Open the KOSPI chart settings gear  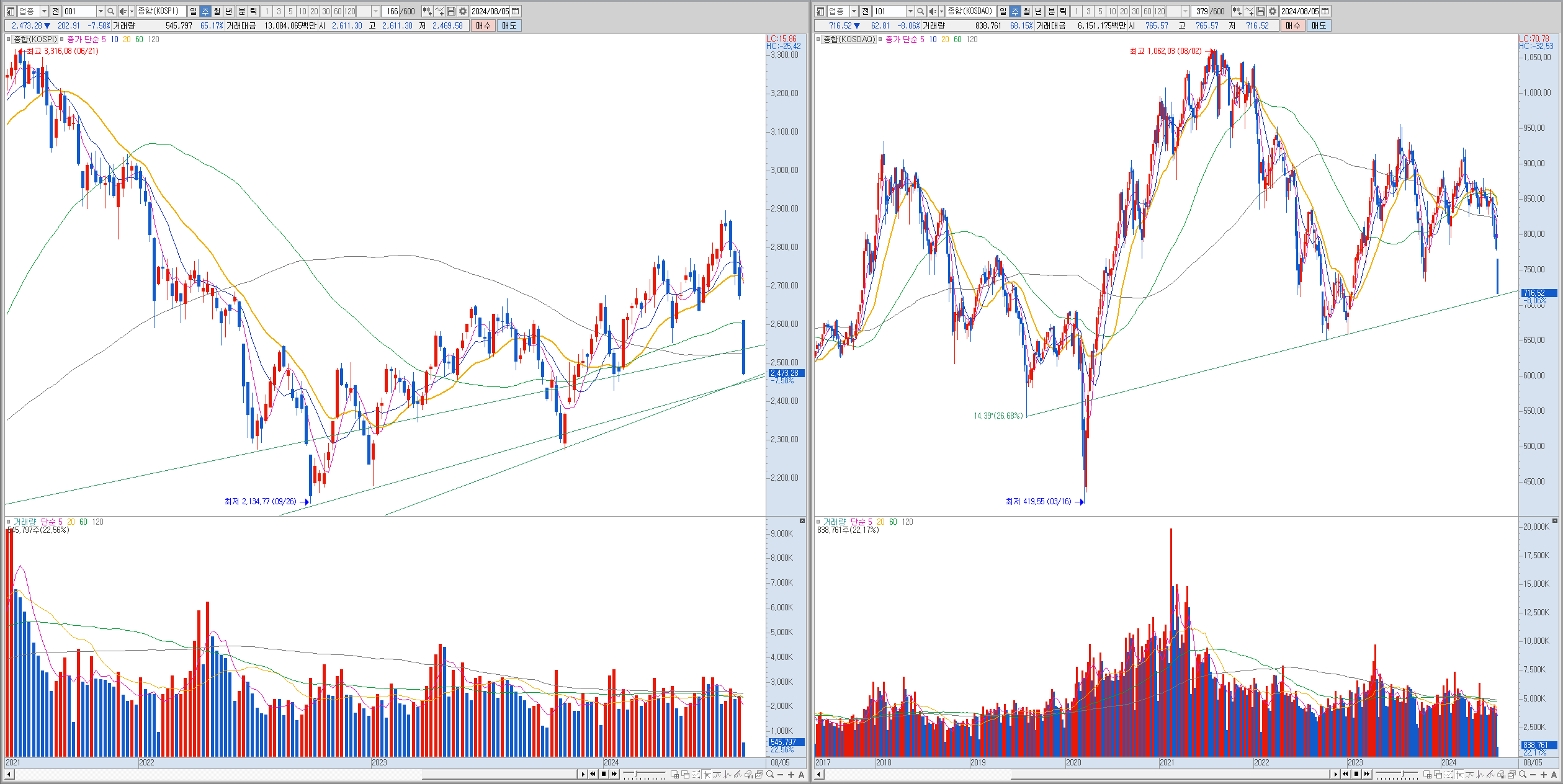(x=463, y=11)
